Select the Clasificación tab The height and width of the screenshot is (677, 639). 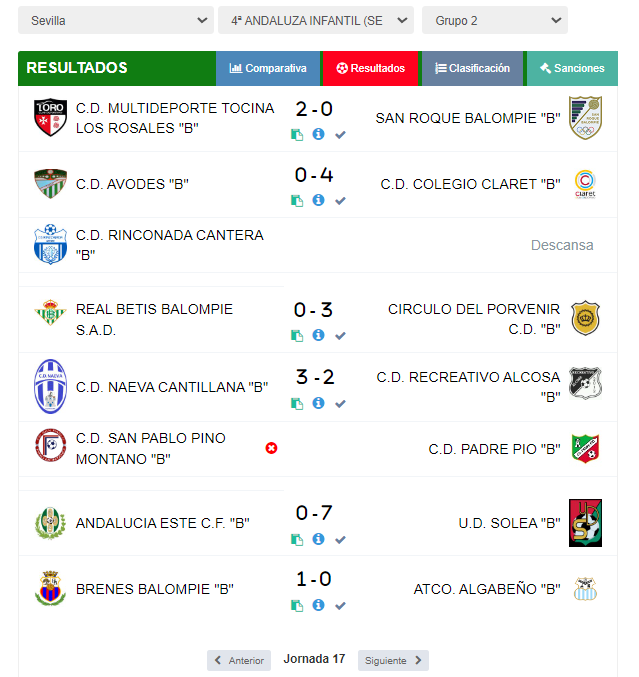472,68
